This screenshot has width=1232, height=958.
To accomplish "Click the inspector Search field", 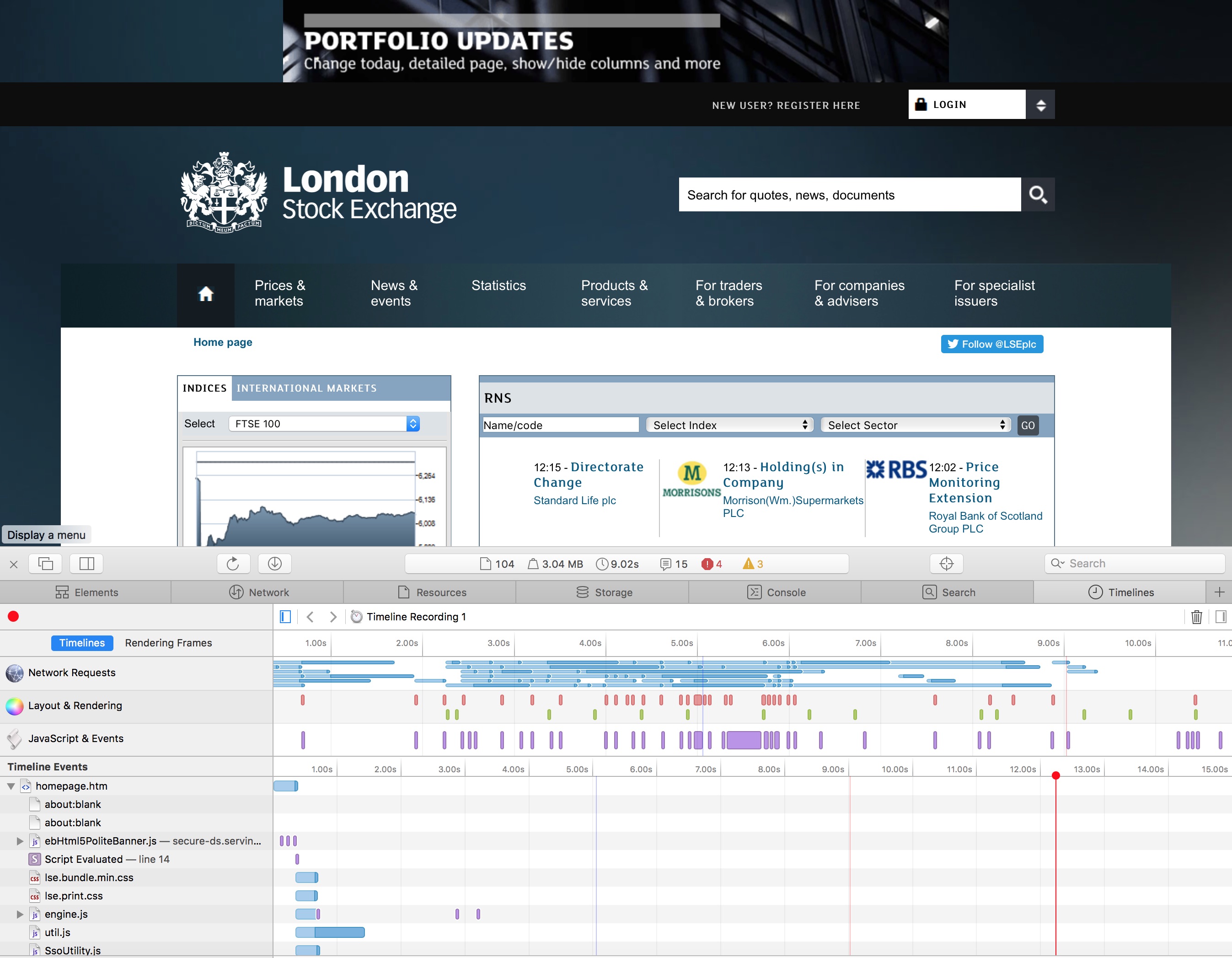I will pos(1135,564).
